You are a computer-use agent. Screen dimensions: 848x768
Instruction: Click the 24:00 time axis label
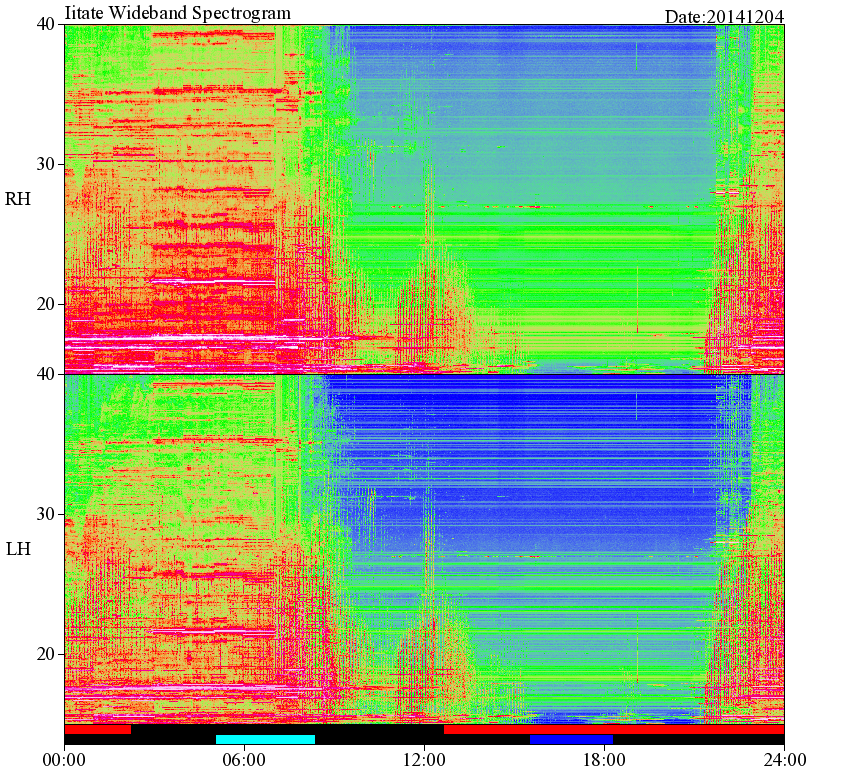(x=784, y=759)
